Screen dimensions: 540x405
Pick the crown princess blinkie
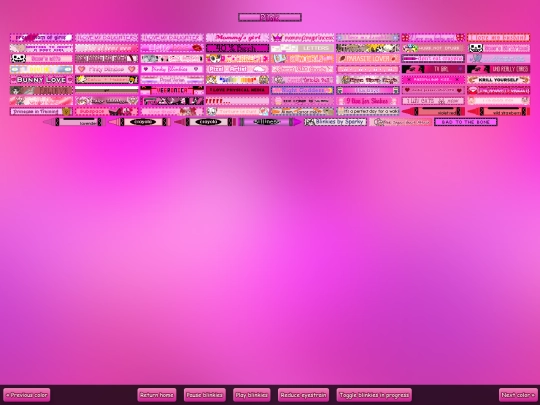tap(302, 37)
